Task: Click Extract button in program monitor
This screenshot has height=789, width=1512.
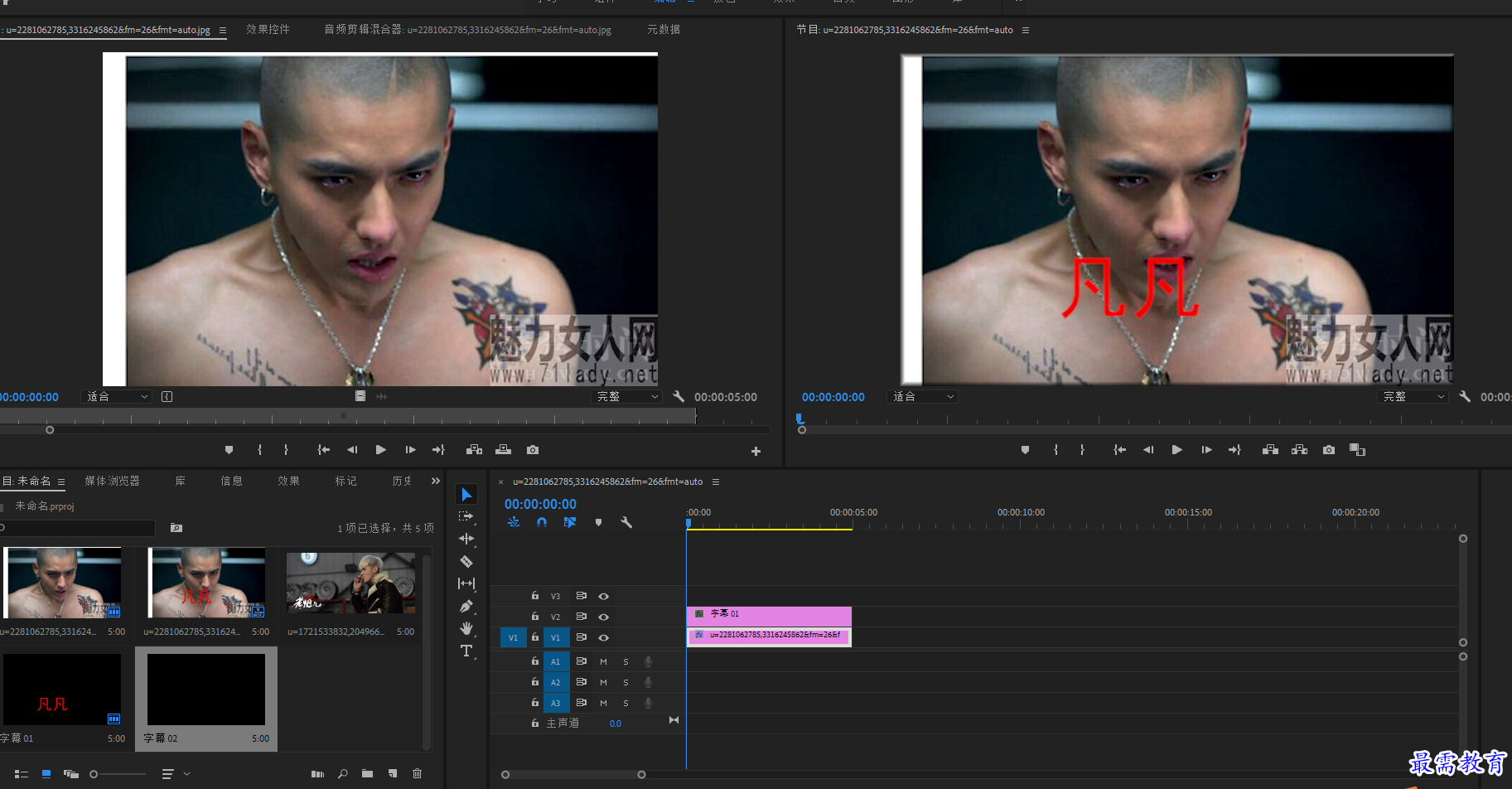Action: coord(1299,450)
